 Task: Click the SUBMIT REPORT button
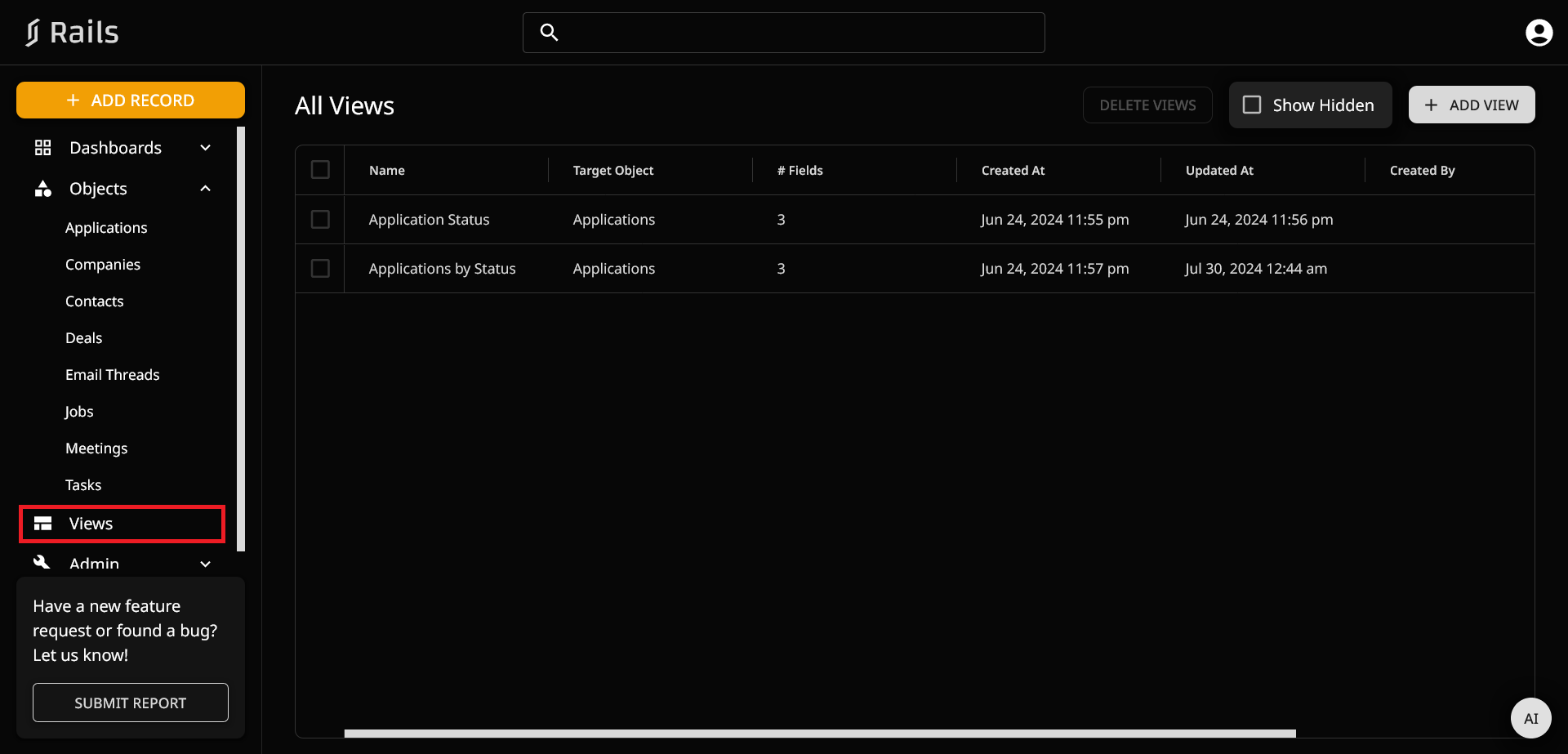(131, 703)
